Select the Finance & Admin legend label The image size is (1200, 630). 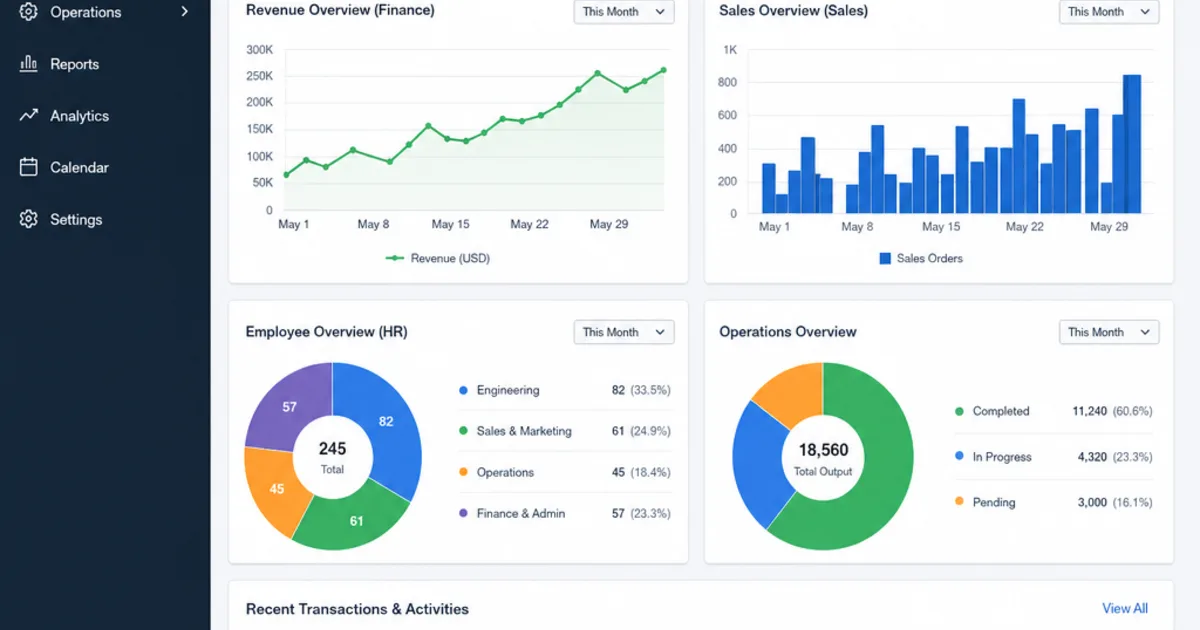coord(521,513)
